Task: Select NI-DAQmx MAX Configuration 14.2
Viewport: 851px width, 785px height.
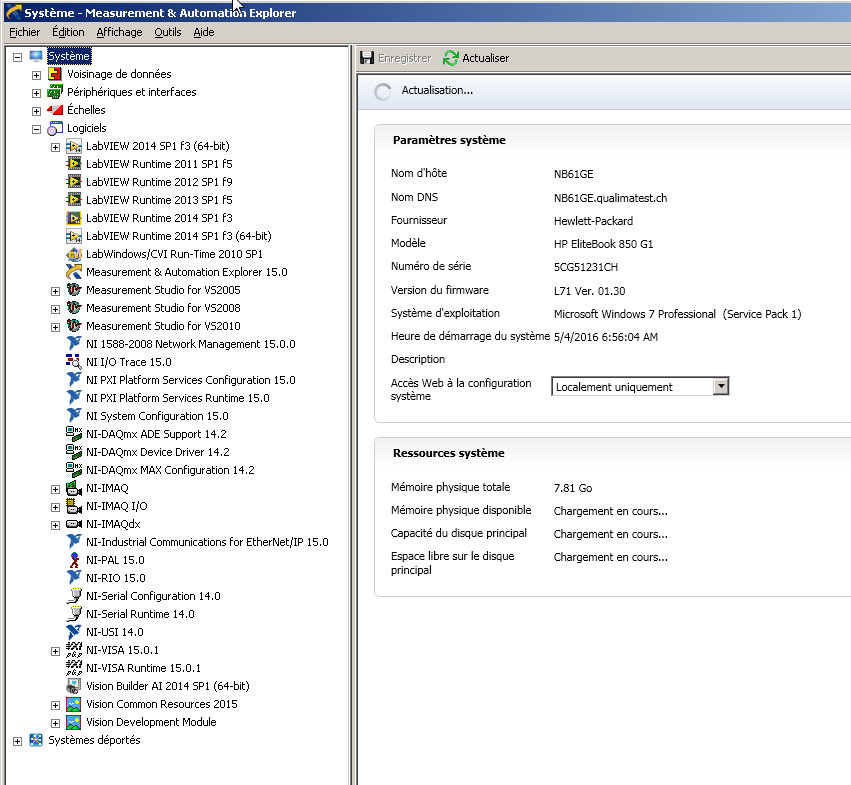Action: [x=170, y=470]
